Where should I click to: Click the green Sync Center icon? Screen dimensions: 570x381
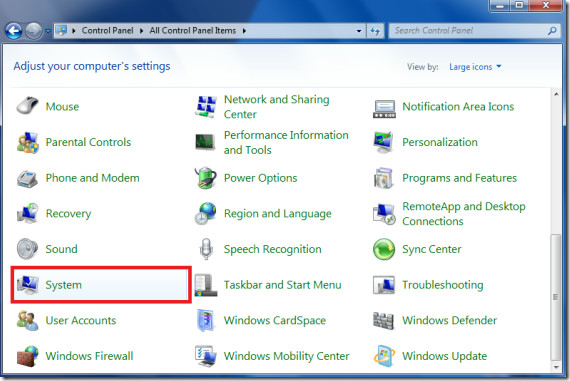pyautogui.click(x=384, y=249)
